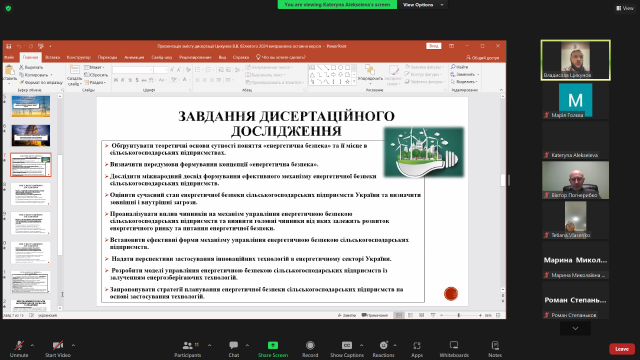Select Владислав Цикунов's highlighted video tile

coord(575,60)
